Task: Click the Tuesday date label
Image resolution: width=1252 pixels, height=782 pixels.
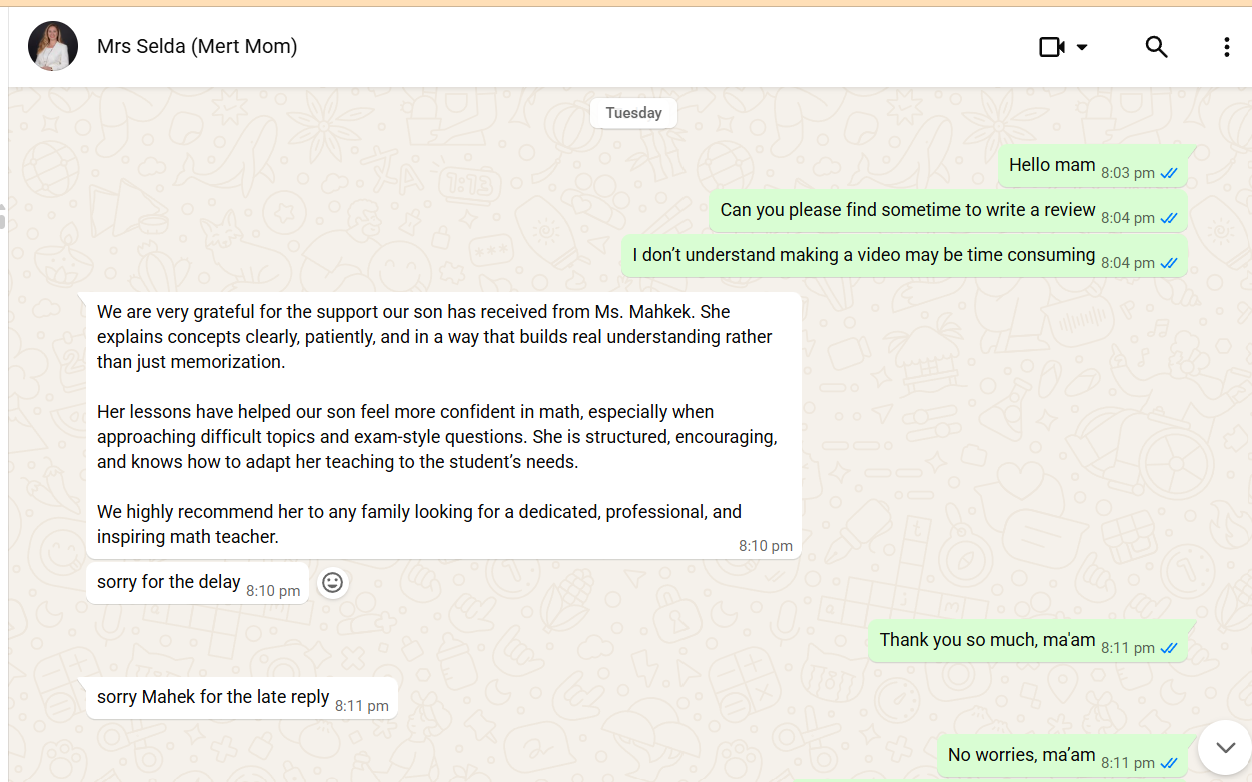Action: [x=633, y=113]
